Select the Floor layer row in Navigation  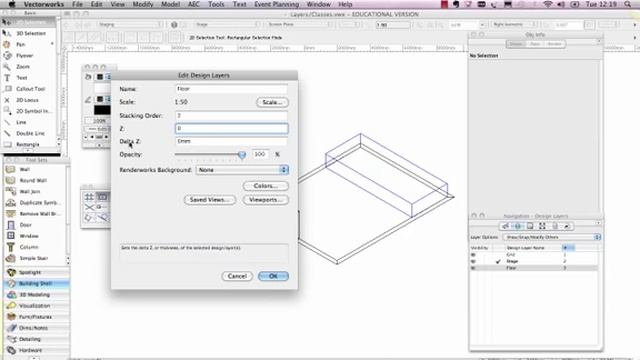coord(534,268)
